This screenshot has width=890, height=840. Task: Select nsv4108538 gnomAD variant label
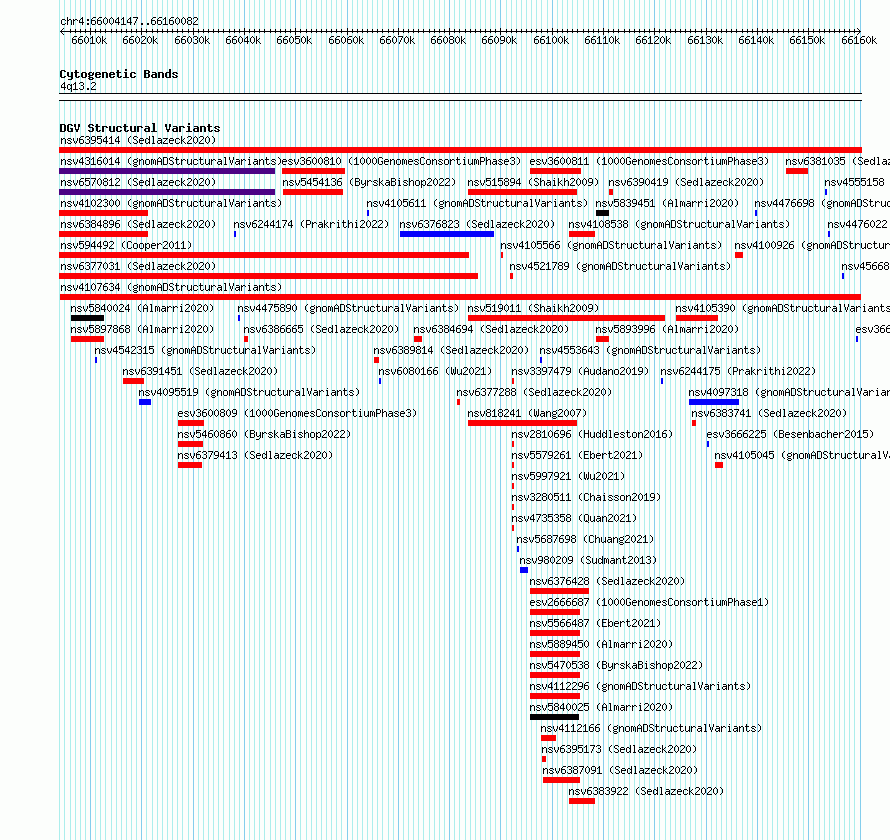(679, 224)
